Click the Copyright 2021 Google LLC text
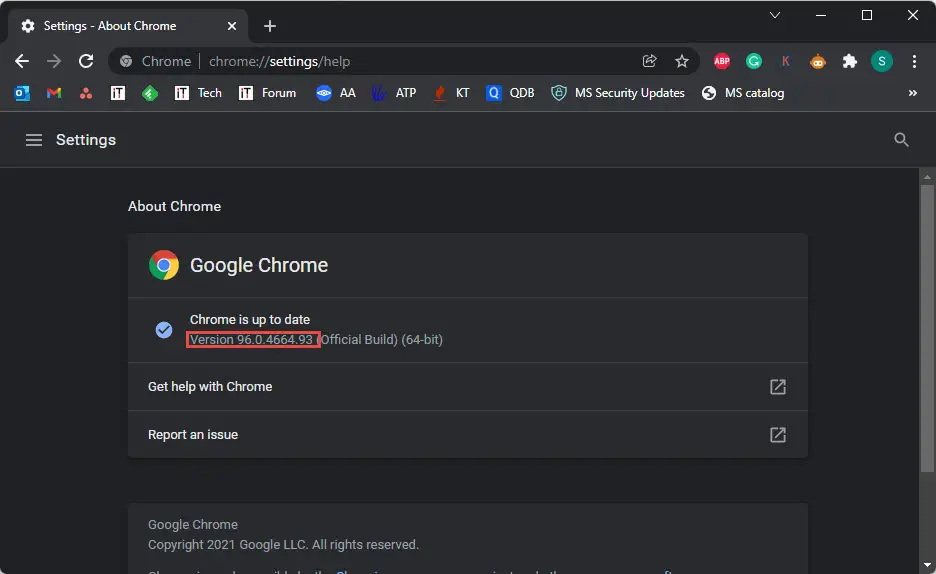The image size is (936, 574). pyautogui.click(x=284, y=545)
